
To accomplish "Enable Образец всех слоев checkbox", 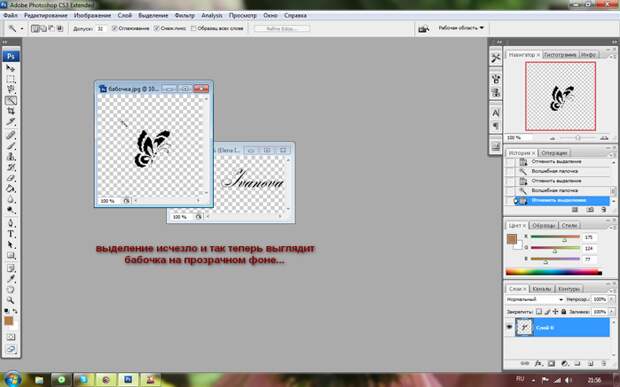I will pos(193,28).
